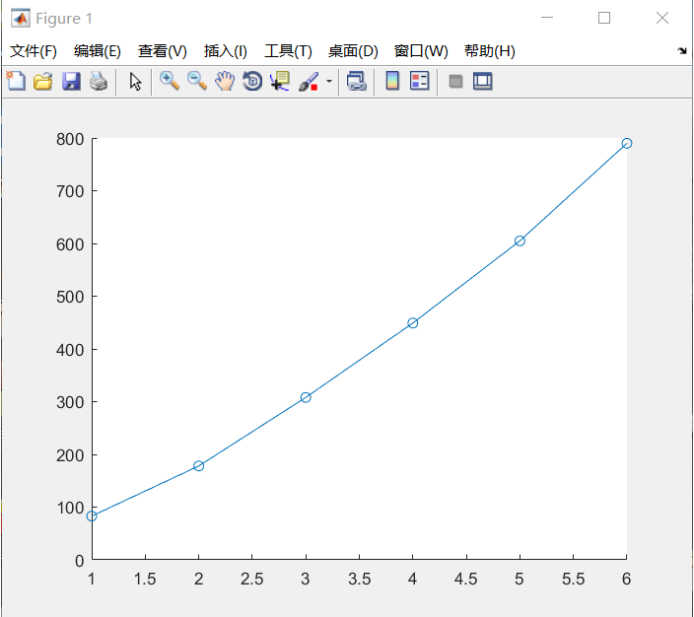Select the Brush data tool
Screen dimensions: 694x617
click(309, 81)
